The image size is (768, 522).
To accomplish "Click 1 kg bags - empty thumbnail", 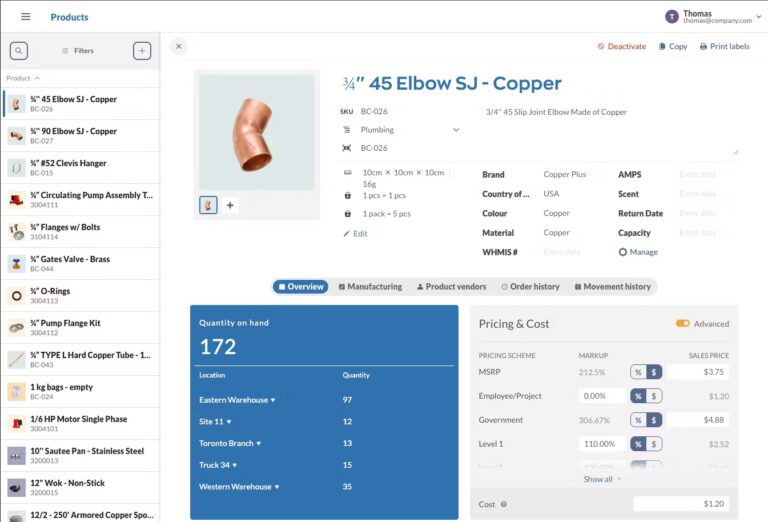I will [17, 392].
